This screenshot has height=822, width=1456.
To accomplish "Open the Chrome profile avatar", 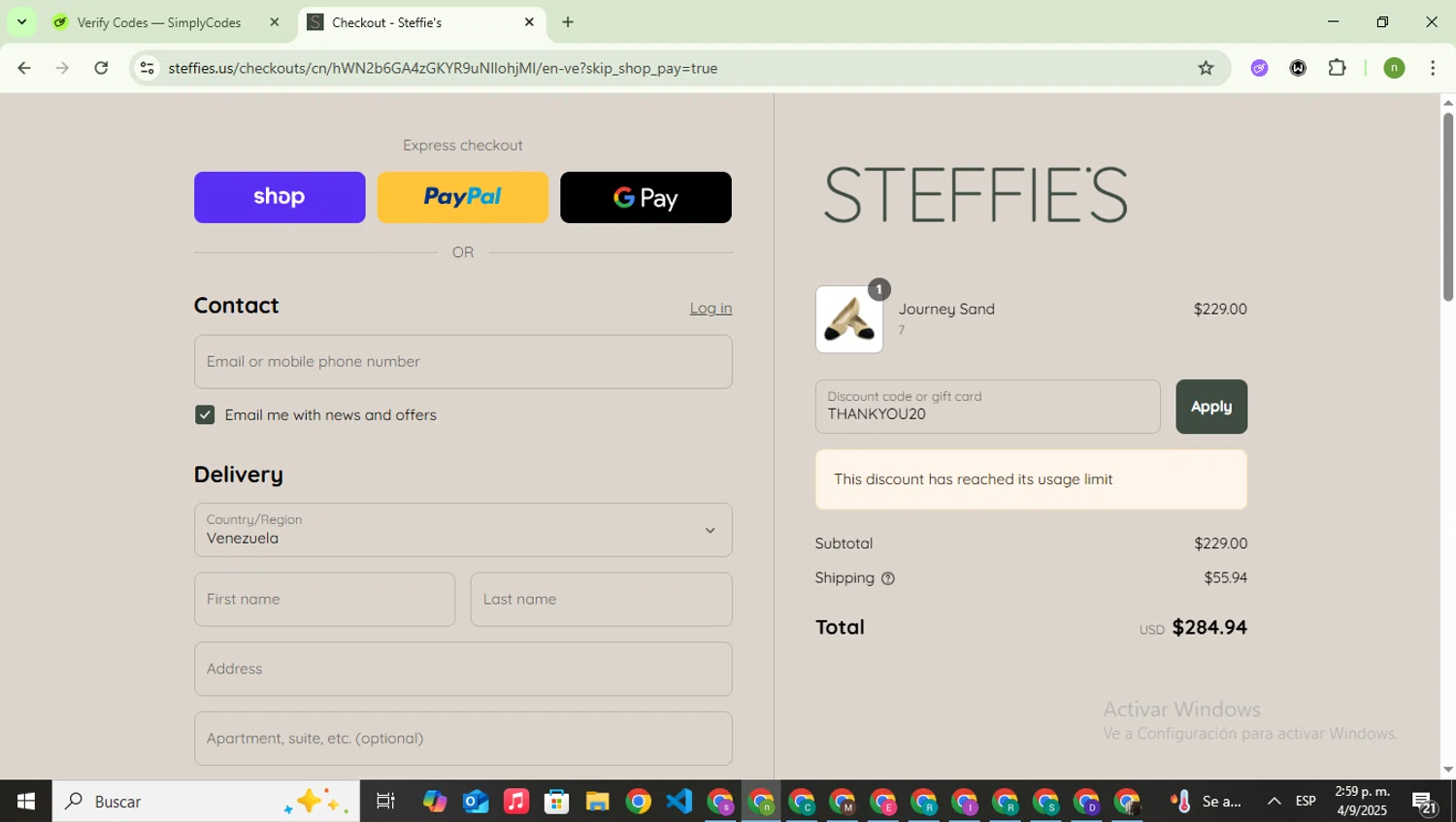I will pos(1394,68).
